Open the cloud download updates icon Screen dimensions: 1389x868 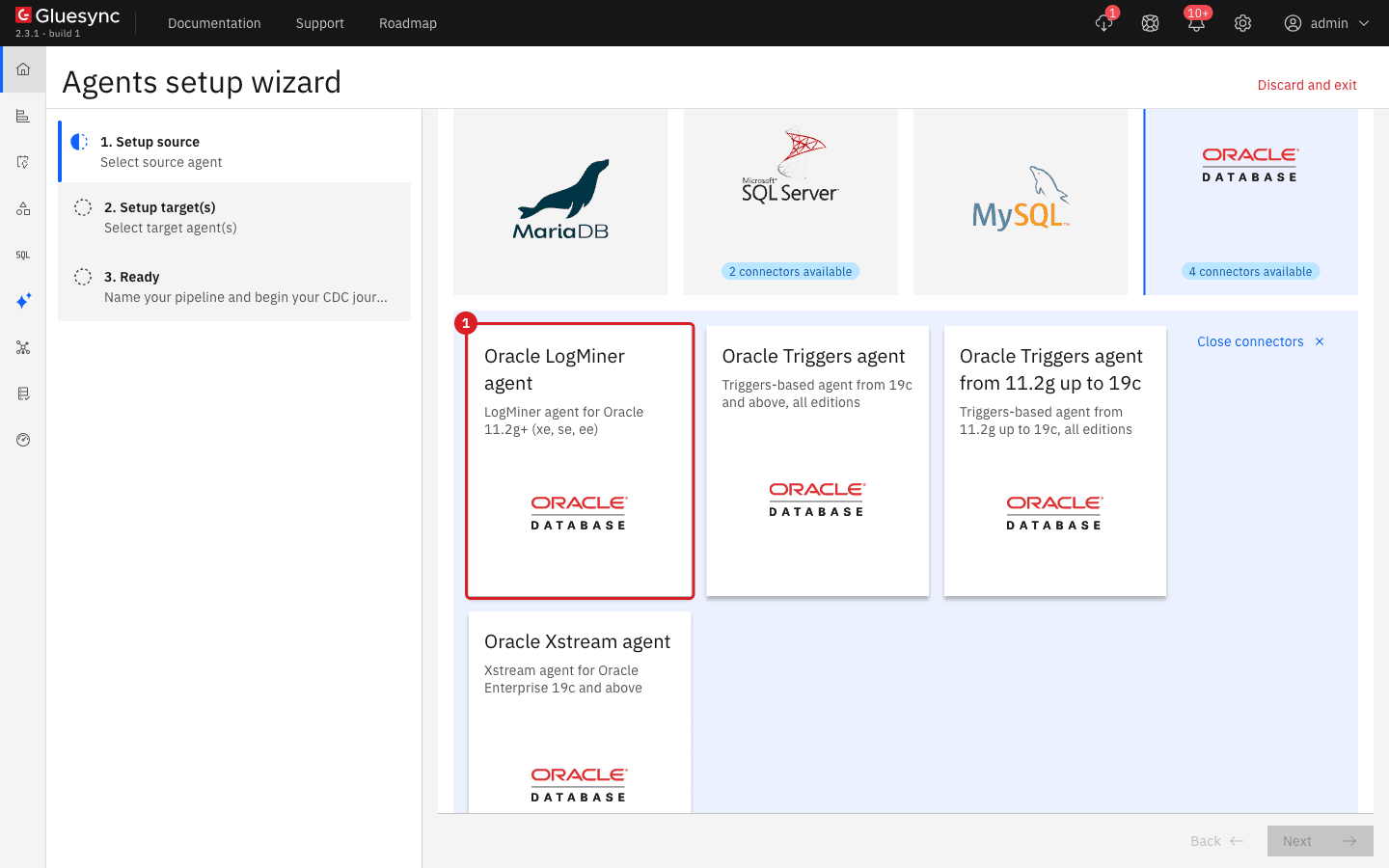[1104, 23]
